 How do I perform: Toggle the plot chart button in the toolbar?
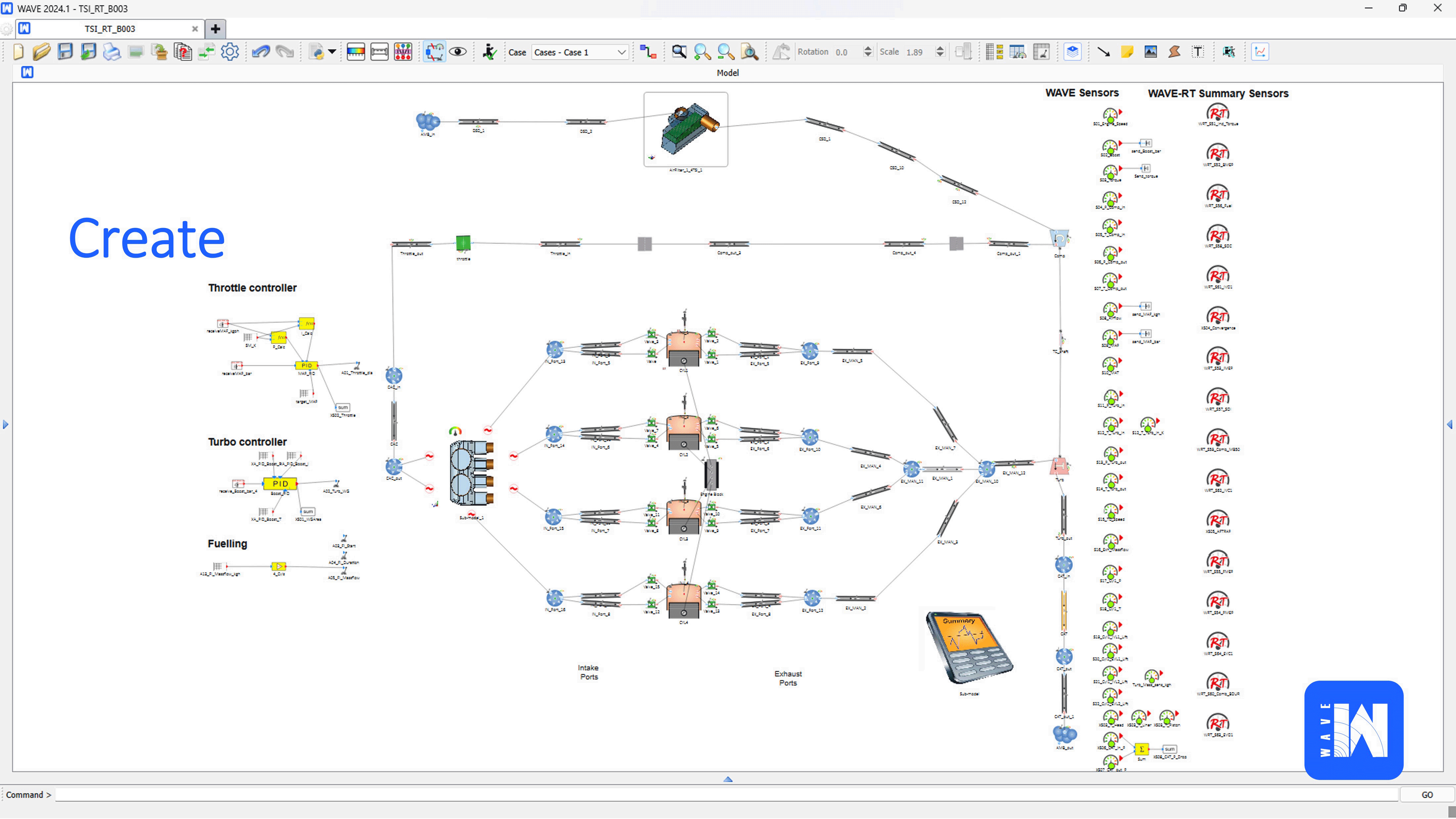(x=1260, y=52)
